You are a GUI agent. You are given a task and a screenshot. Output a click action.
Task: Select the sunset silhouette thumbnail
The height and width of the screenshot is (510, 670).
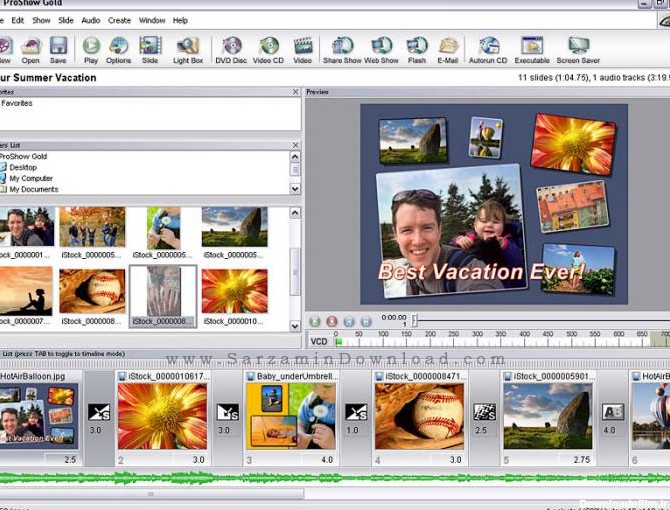coord(26,291)
